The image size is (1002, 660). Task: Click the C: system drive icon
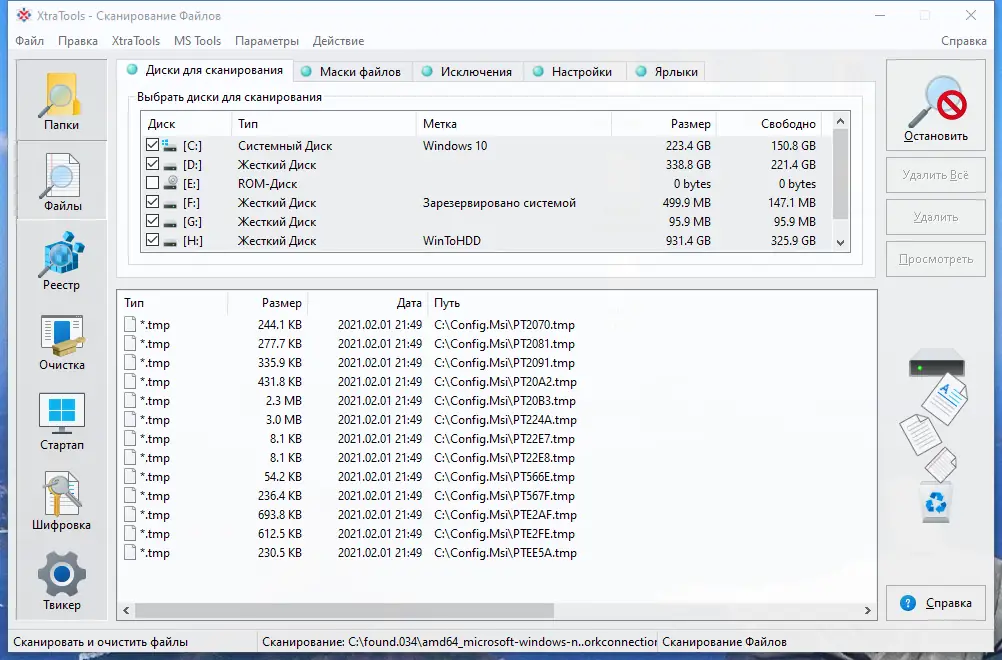pyautogui.click(x=169, y=146)
